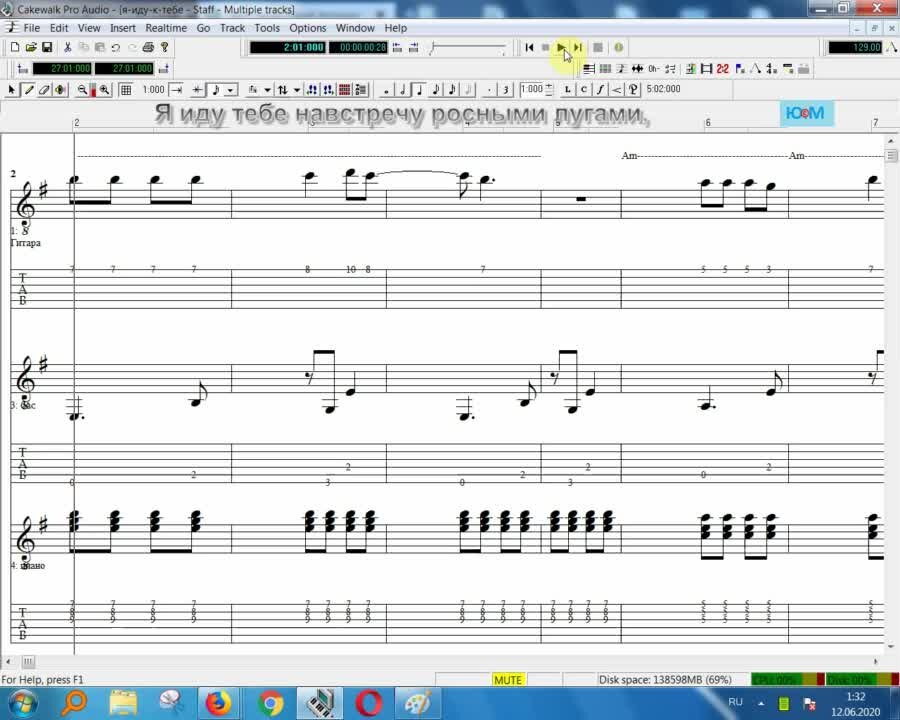Select the quarter note duration
This screenshot has width=900, height=720.
pyautogui.click(x=419, y=90)
